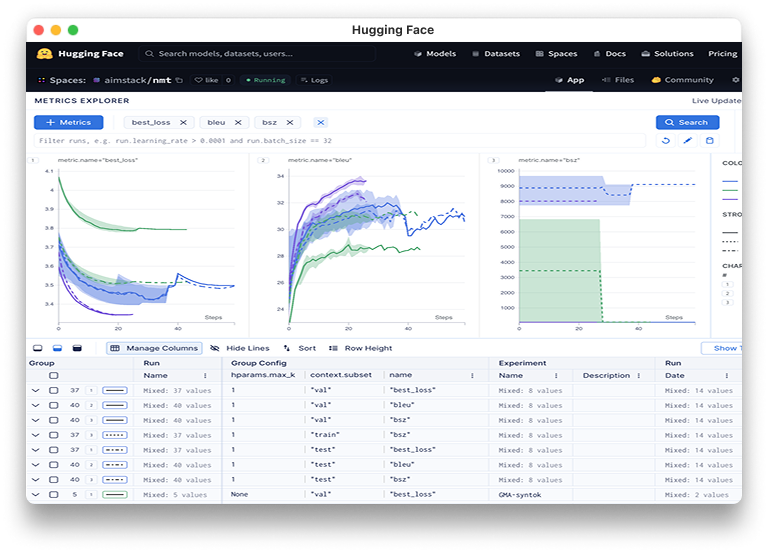Remove the bsz metric tag
This screenshot has width=768, height=552.
click(x=290, y=122)
